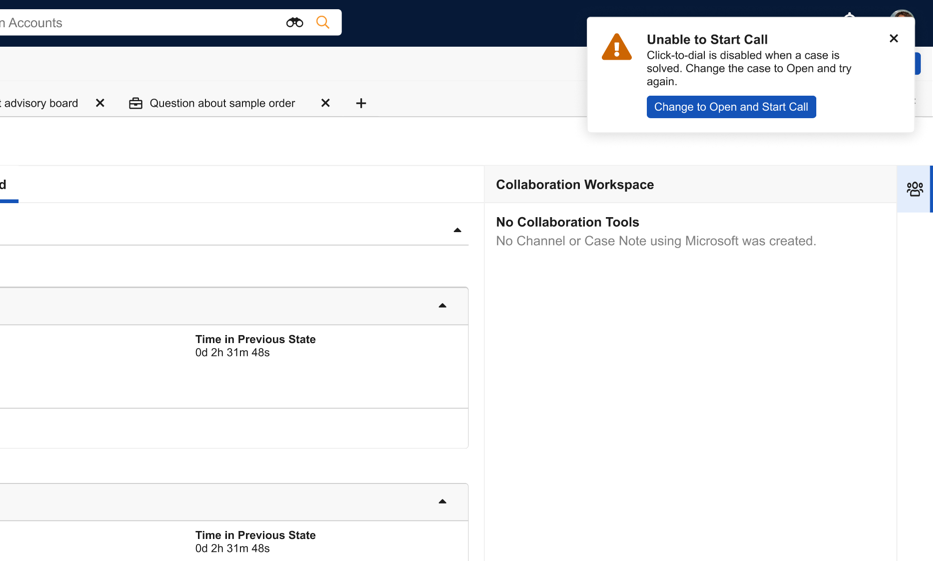This screenshot has height=561, width=933.
Task: Click the orange warning triangle icon
Action: 616,48
